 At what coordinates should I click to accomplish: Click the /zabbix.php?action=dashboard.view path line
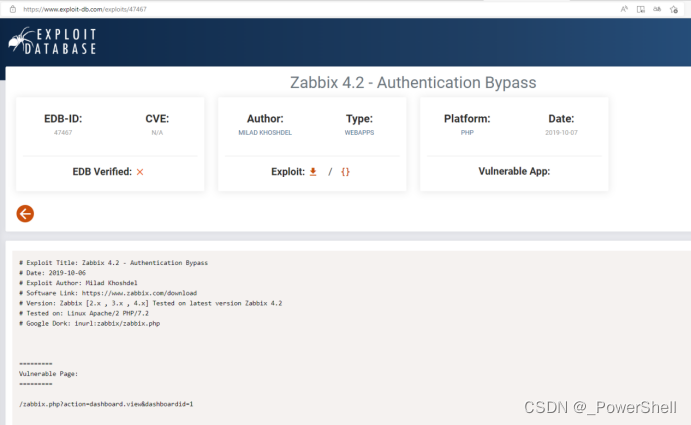(106, 404)
